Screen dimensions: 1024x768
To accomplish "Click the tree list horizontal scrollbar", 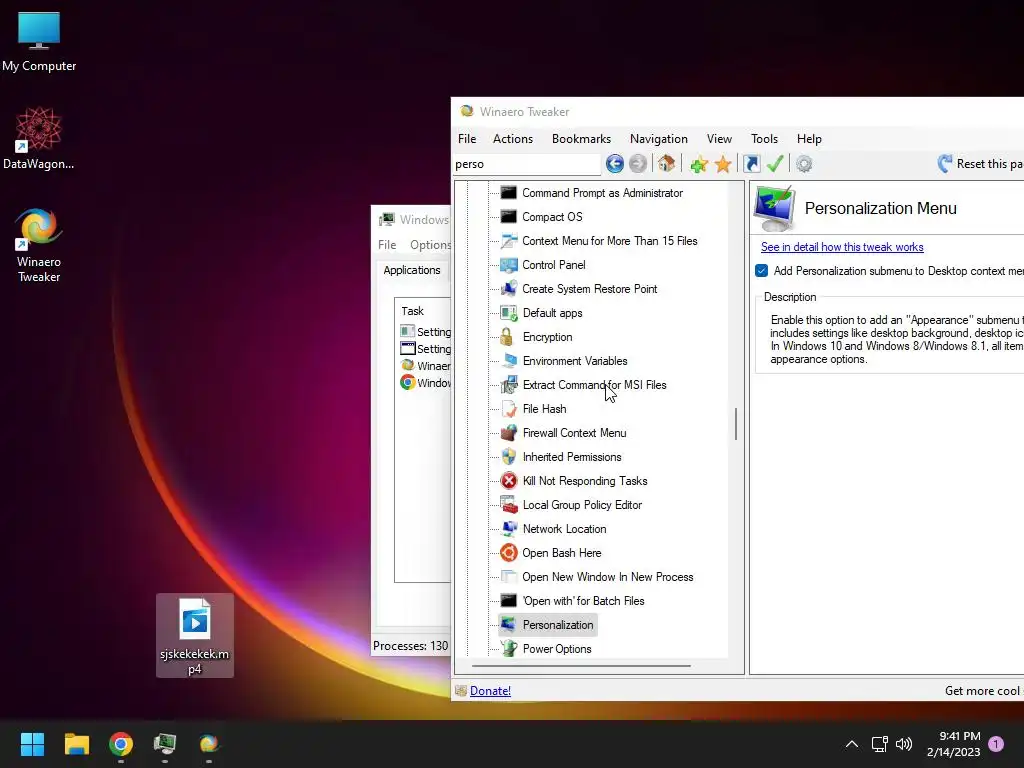I will (581, 666).
